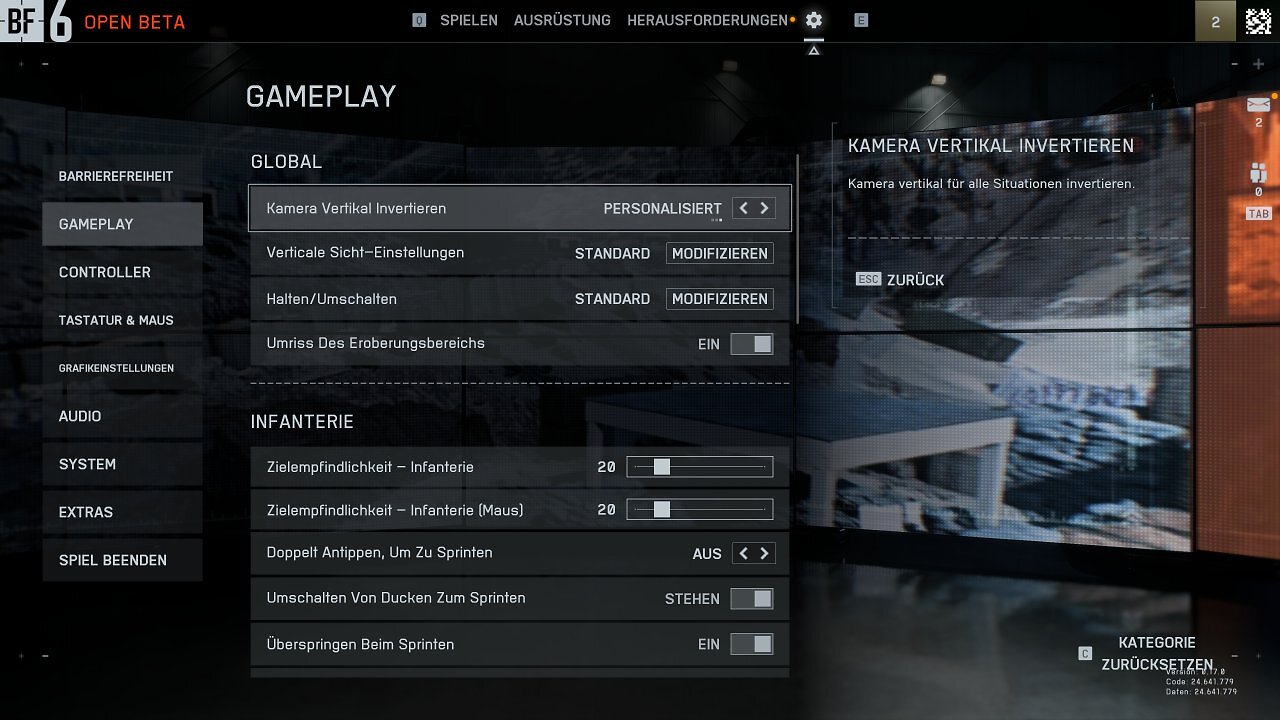Click the ESC key icon

click(x=868, y=279)
